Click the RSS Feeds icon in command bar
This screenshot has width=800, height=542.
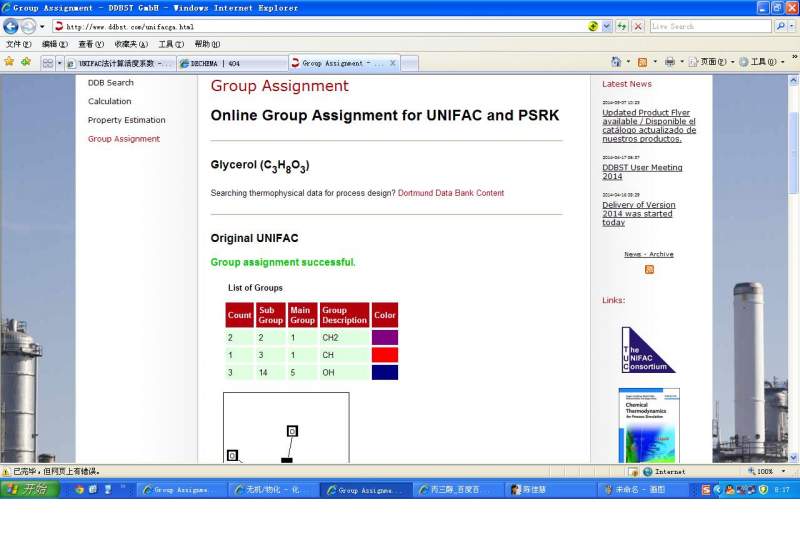click(642, 62)
